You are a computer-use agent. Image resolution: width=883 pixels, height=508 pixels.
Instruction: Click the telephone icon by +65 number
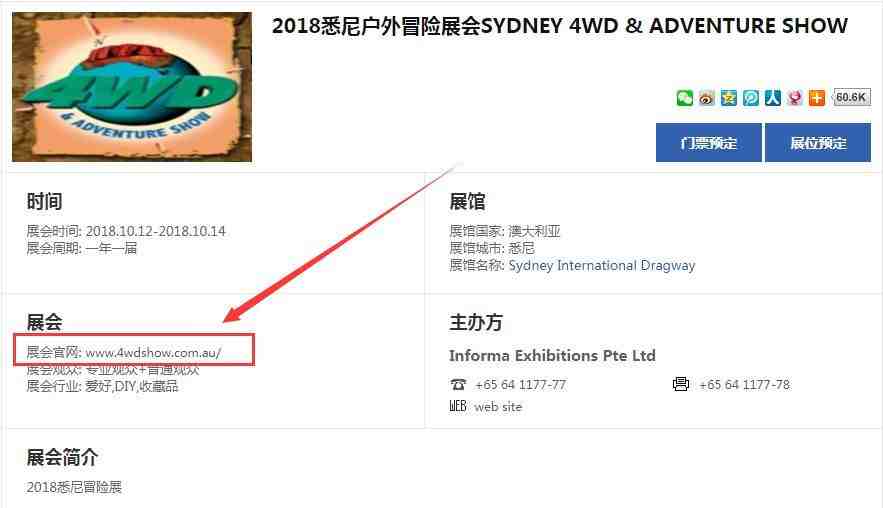[x=458, y=385]
